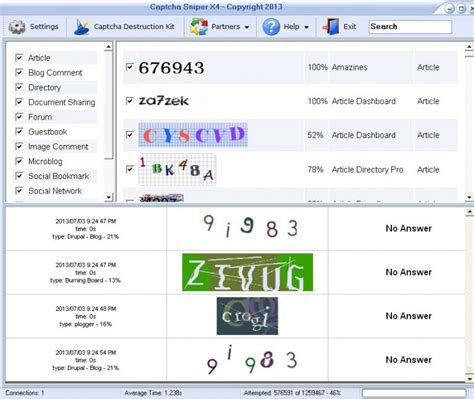
Task: Select the 1BK48A grid captcha image
Action: pos(177,169)
